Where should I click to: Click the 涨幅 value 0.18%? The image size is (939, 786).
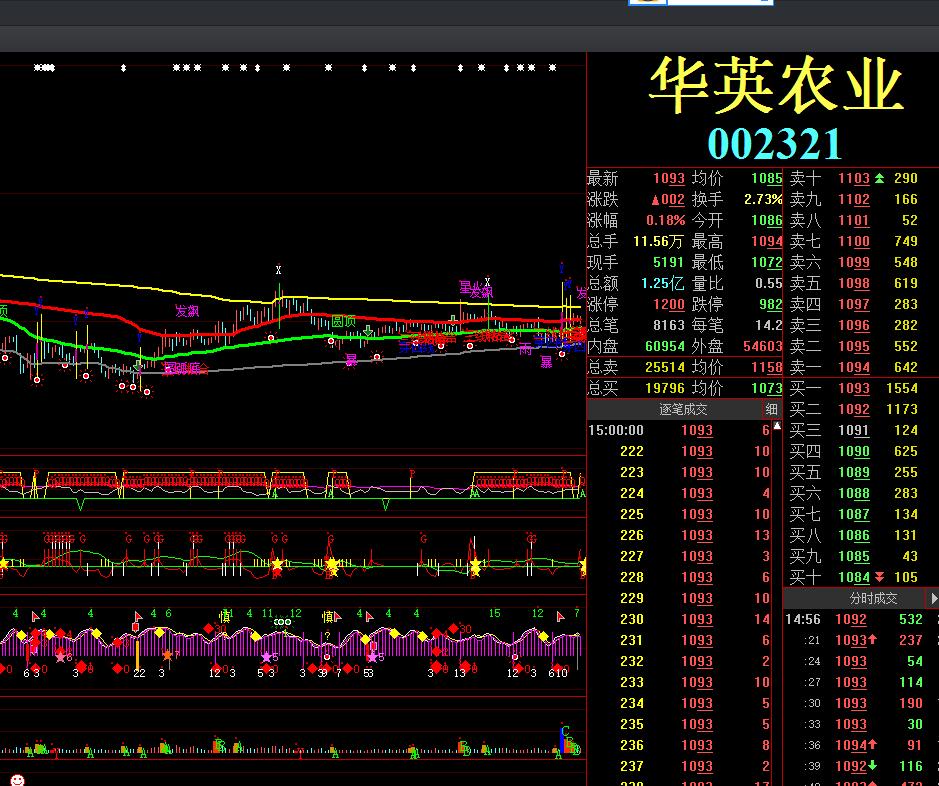[665, 220]
